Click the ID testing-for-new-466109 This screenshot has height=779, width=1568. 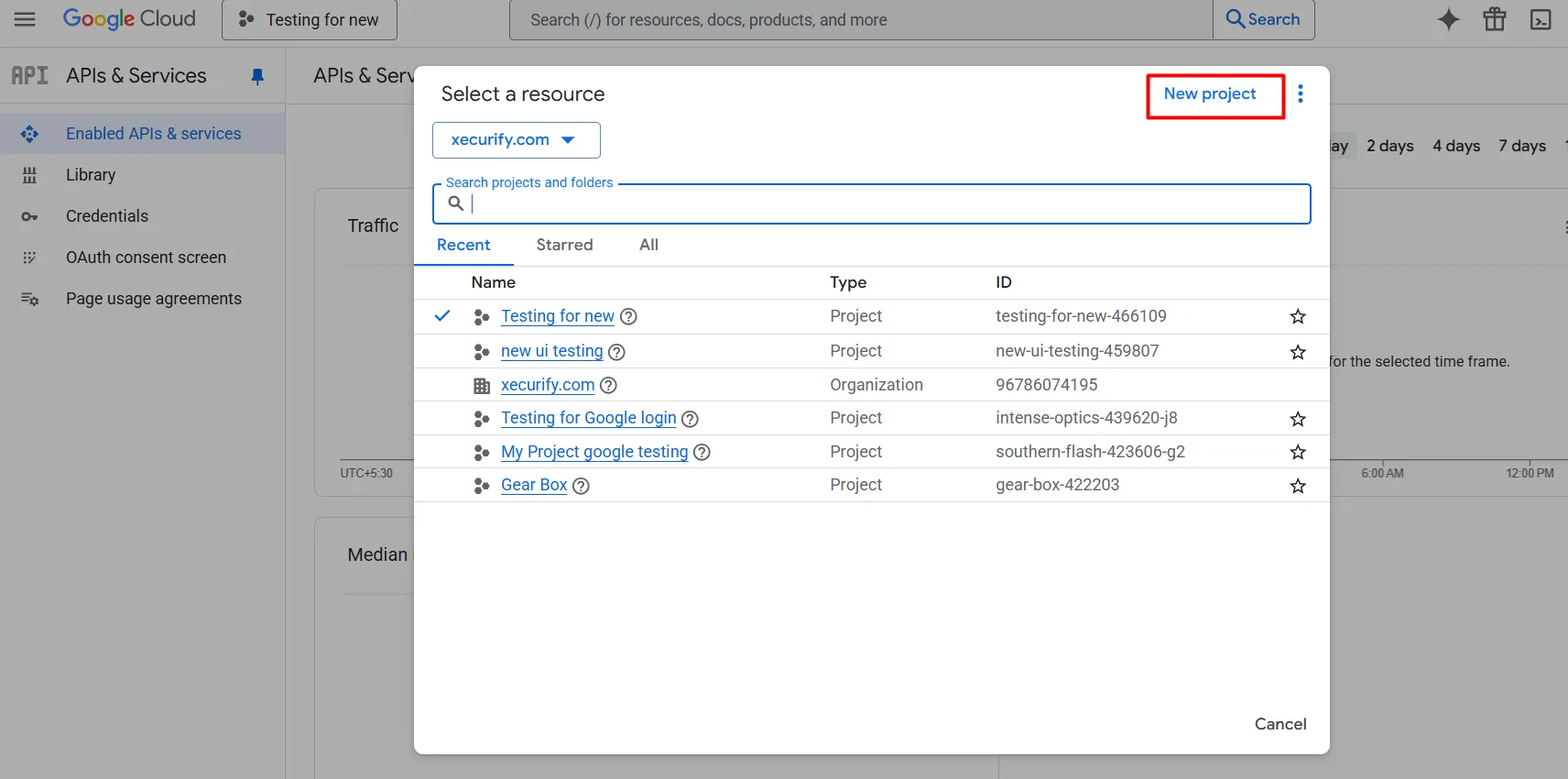point(1081,316)
